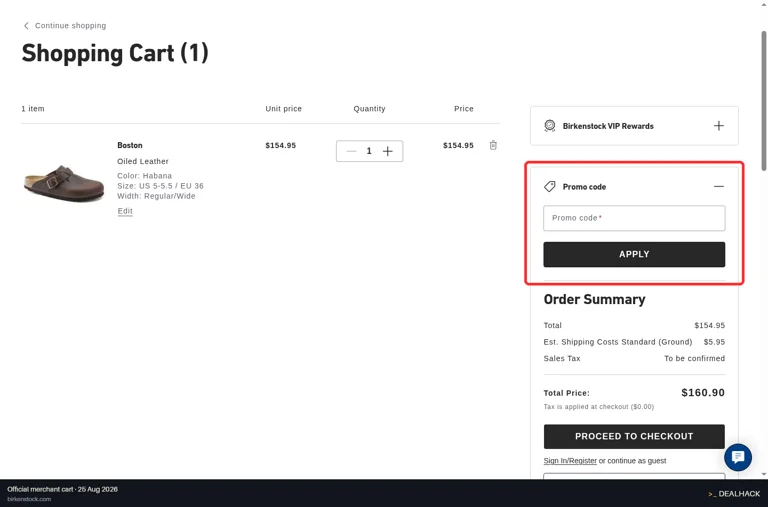Increase Boston quantity with plus button
This screenshot has width=768, height=507.
click(x=387, y=151)
